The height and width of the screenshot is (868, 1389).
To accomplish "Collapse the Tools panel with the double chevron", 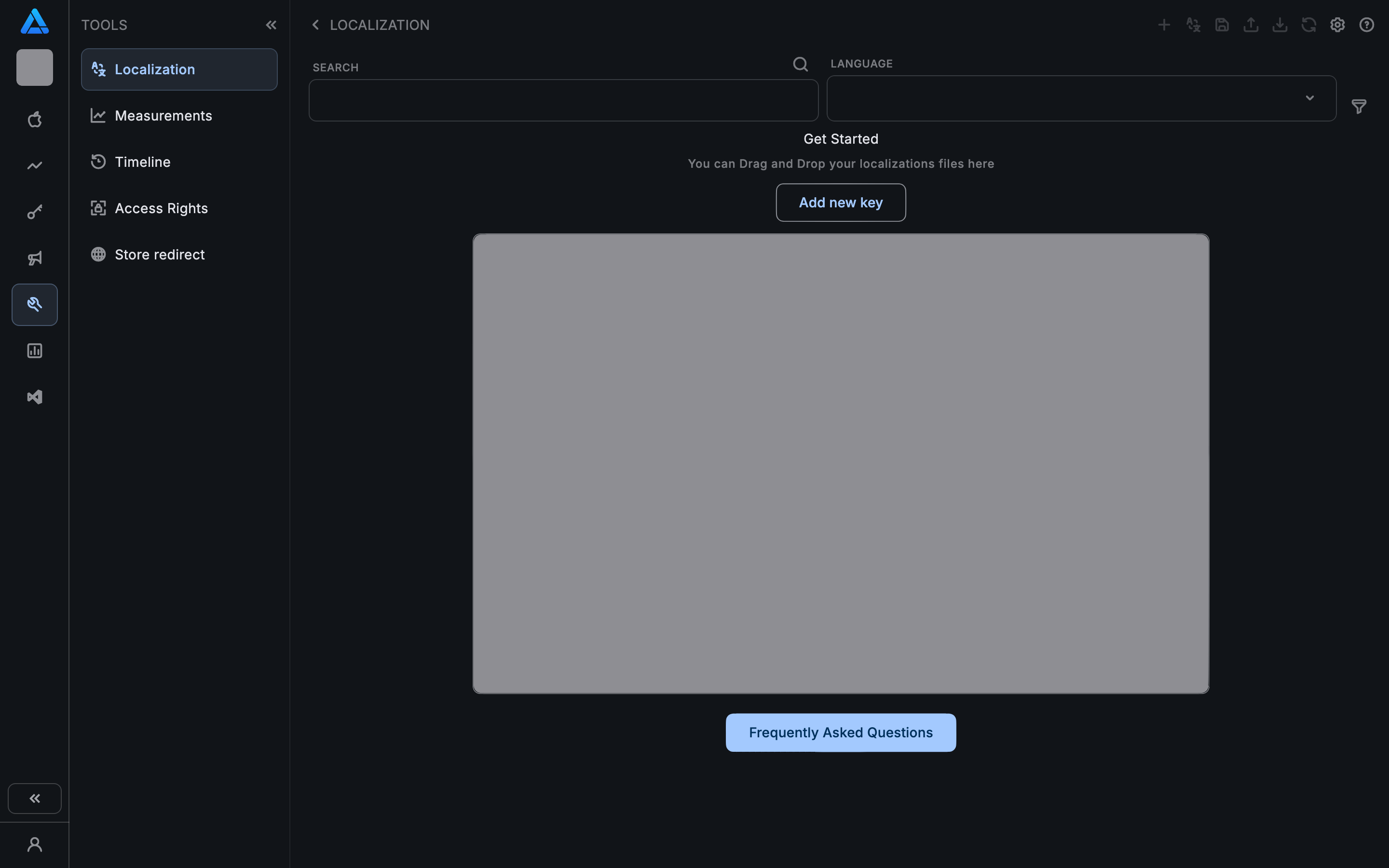I will tap(272, 25).
